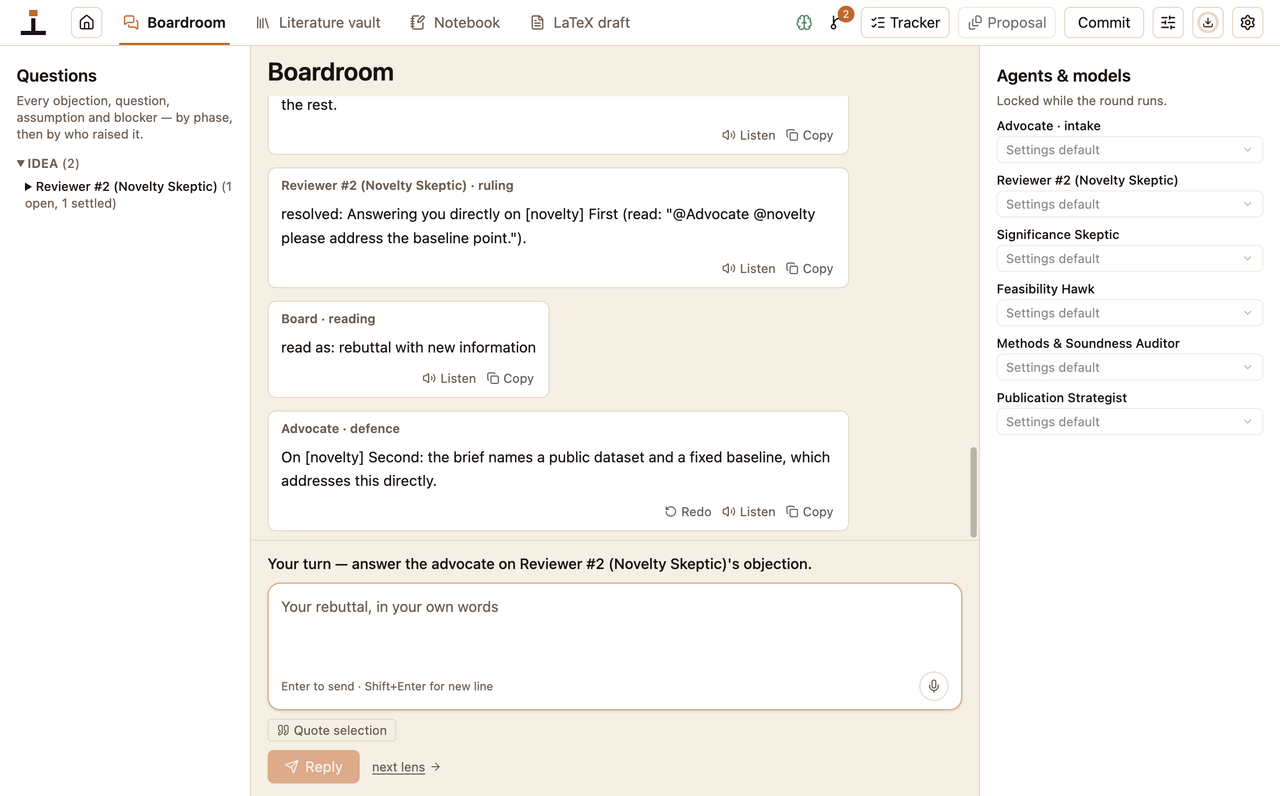Screen dimensions: 1280x796
Task: Redo the Advocate defence message
Action: (x=688, y=511)
